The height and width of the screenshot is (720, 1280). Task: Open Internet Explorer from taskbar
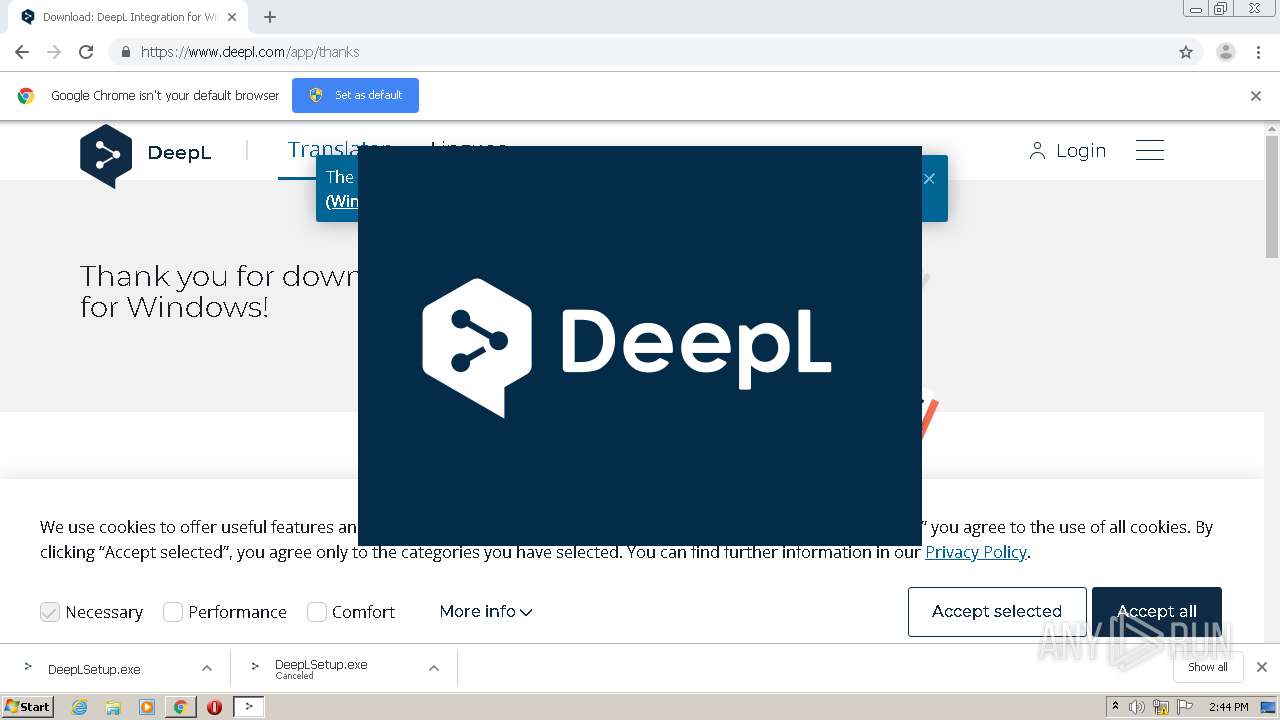pos(79,707)
